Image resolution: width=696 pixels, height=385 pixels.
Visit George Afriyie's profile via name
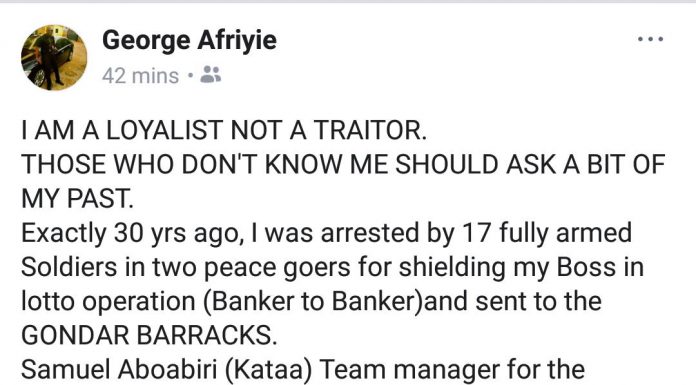pos(190,40)
